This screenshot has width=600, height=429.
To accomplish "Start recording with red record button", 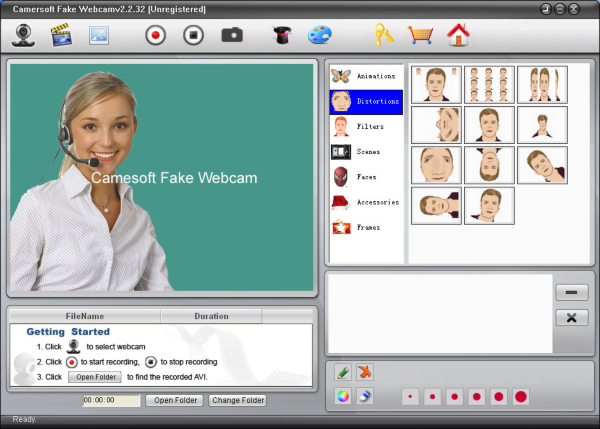I will click(x=155, y=35).
